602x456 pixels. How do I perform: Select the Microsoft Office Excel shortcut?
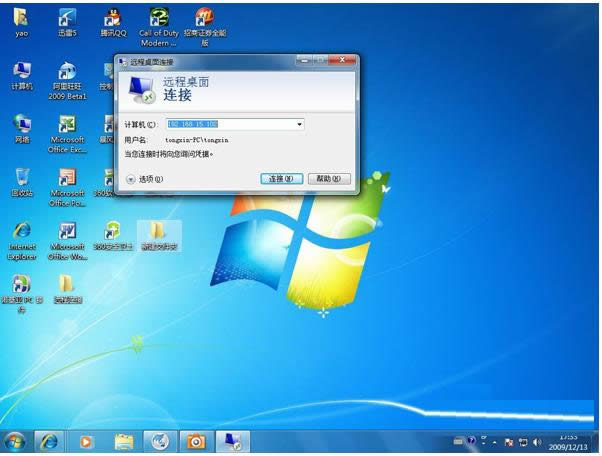pyautogui.click(x=67, y=125)
